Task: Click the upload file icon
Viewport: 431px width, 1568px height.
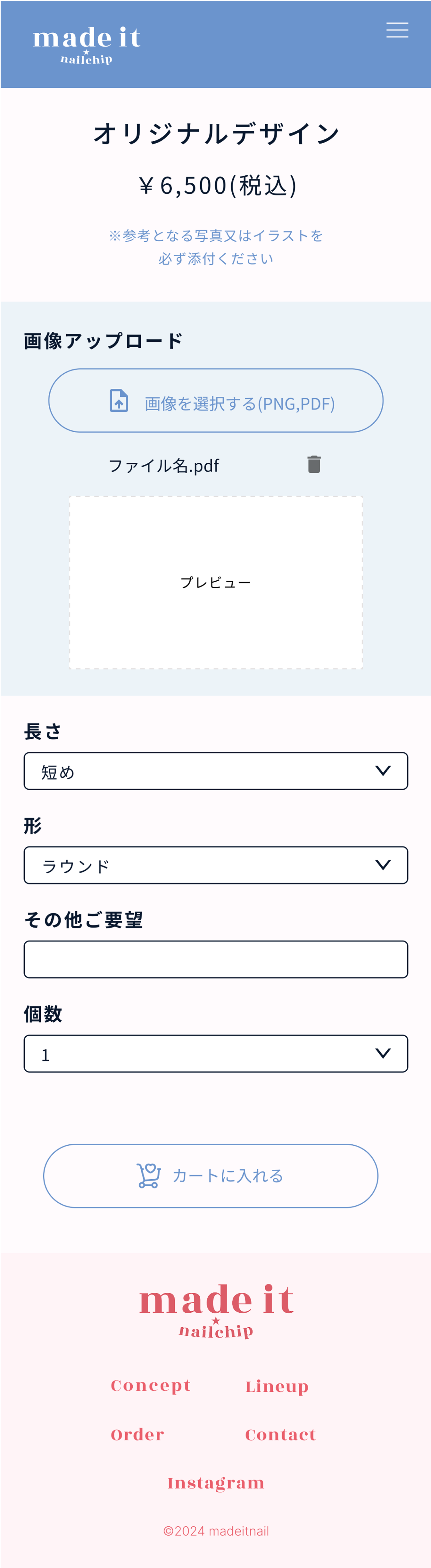Action: click(119, 401)
